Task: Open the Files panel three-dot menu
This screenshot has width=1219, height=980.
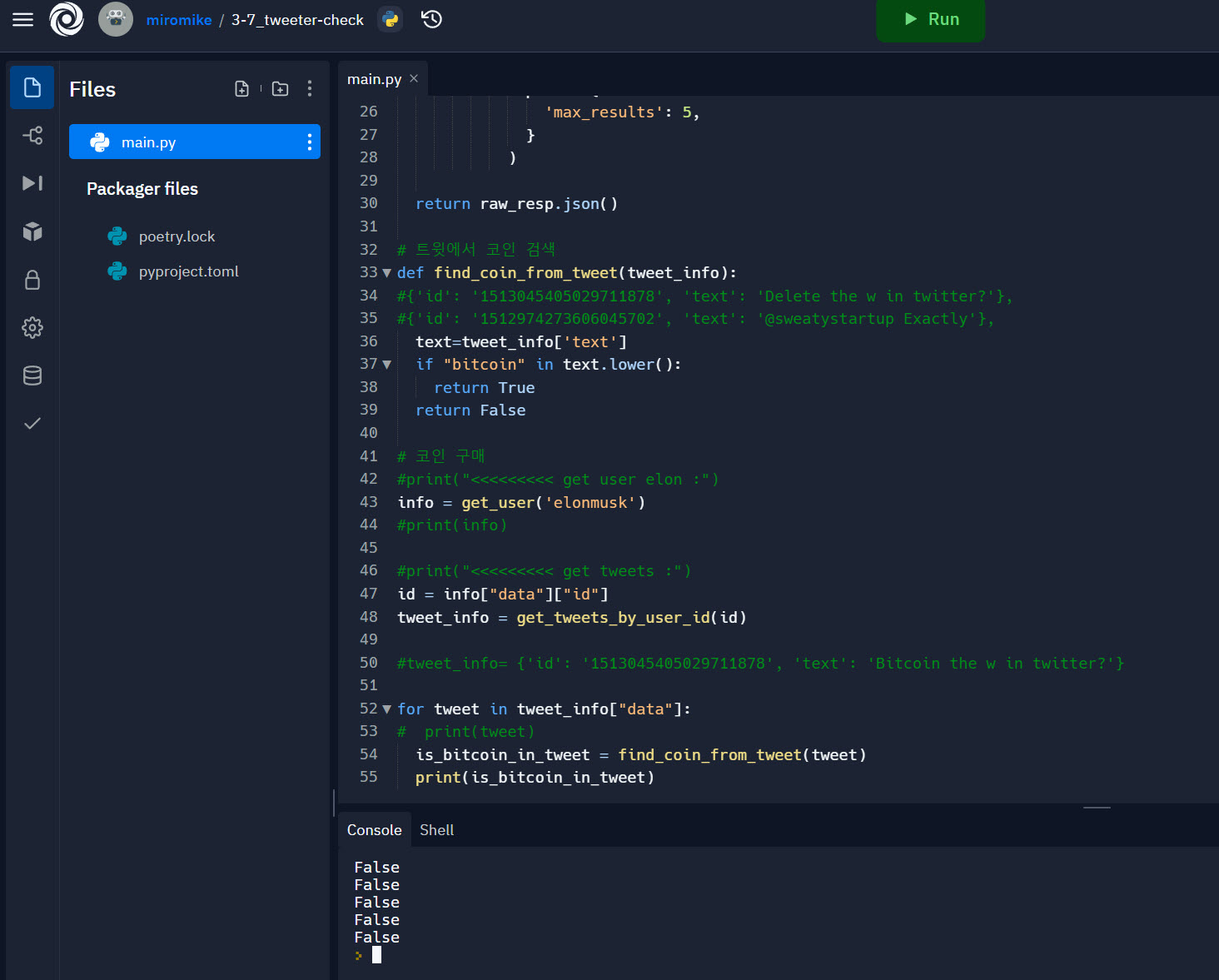Action: (x=310, y=89)
